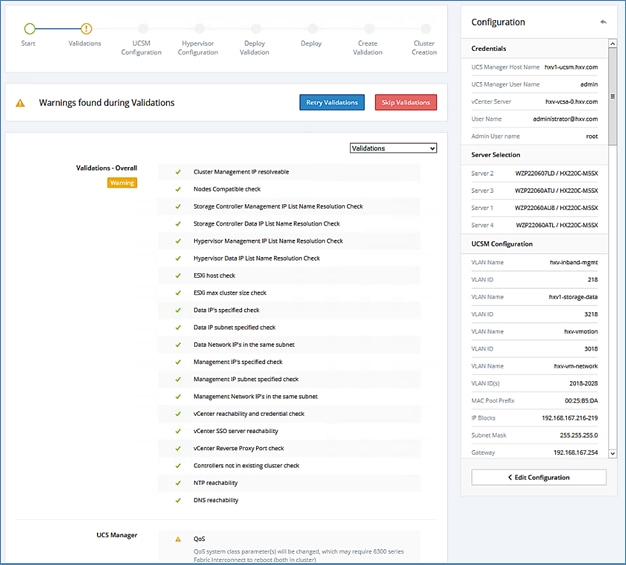Click checkmark for ESXi max cluster size check

(178, 293)
